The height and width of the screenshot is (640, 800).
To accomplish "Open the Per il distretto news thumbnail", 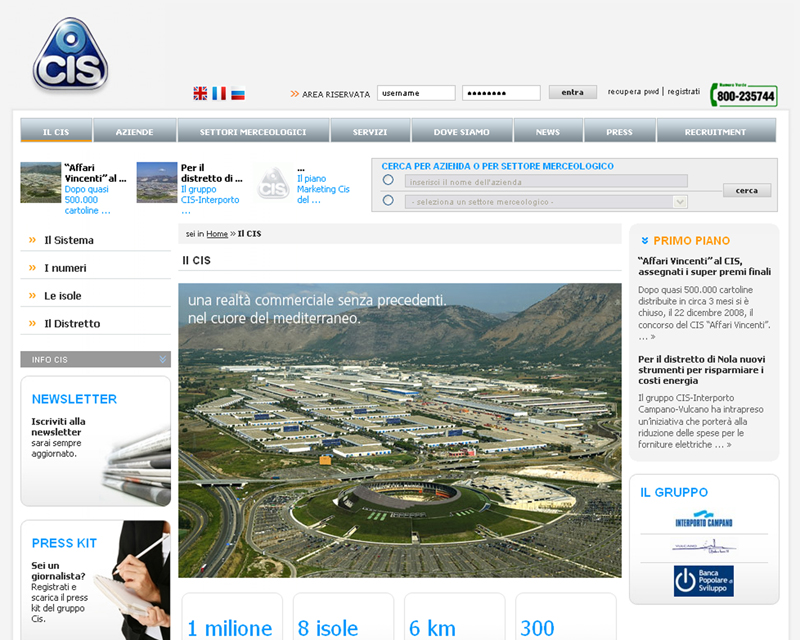I will pos(157,183).
